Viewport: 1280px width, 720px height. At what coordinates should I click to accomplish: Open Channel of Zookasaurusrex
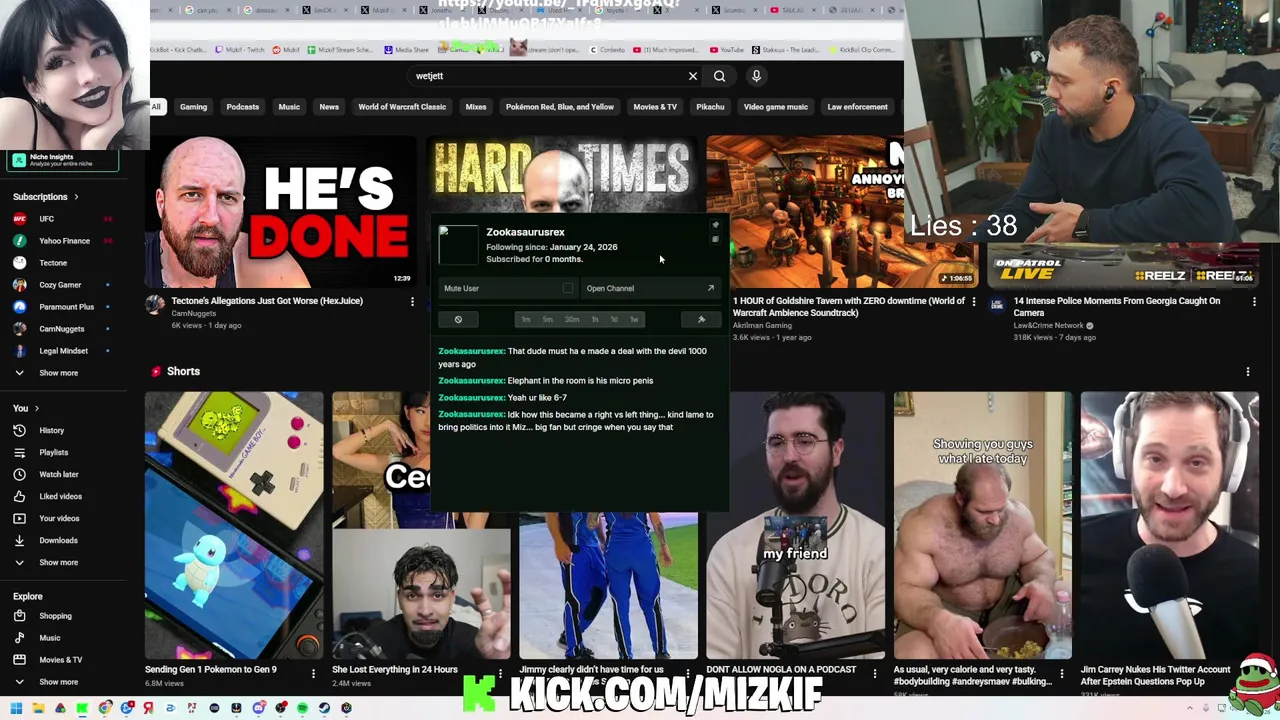[x=650, y=288]
